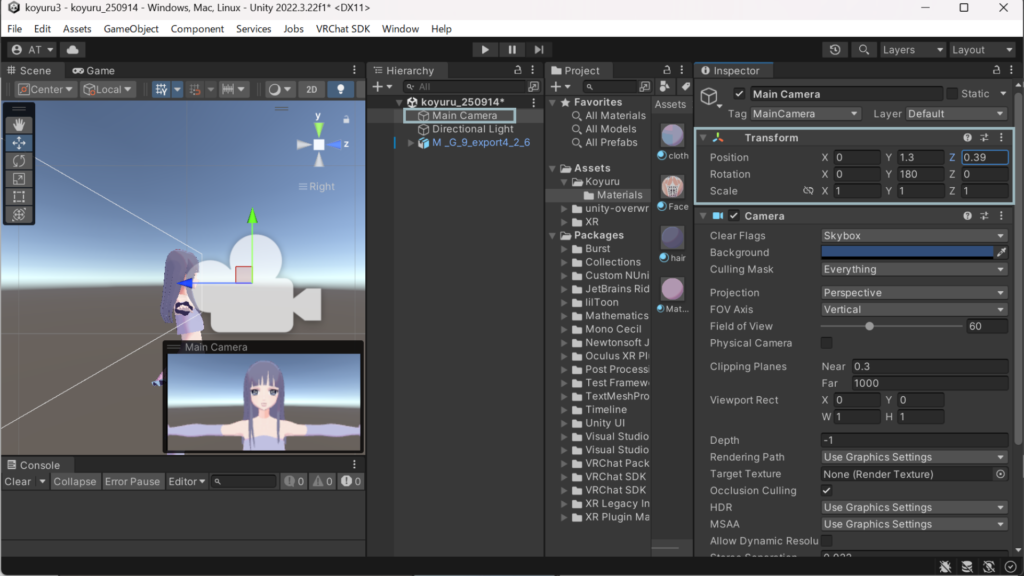Open the Projection dropdown
The image size is (1024, 576).
coord(913,293)
